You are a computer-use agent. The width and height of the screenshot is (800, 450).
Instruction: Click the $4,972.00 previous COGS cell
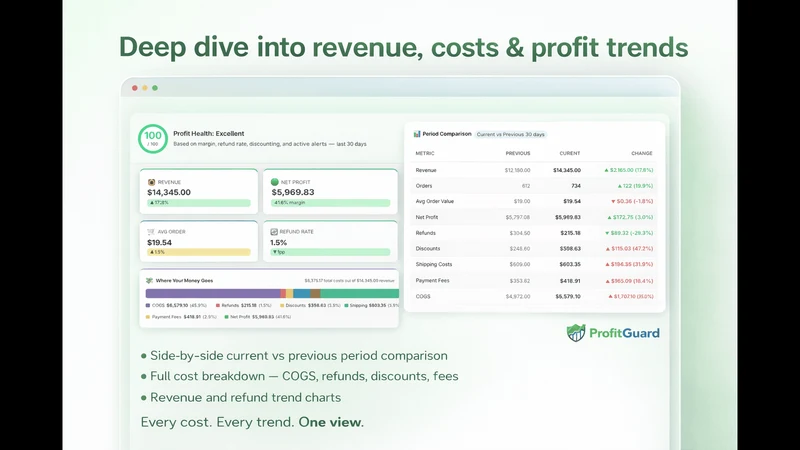518,296
